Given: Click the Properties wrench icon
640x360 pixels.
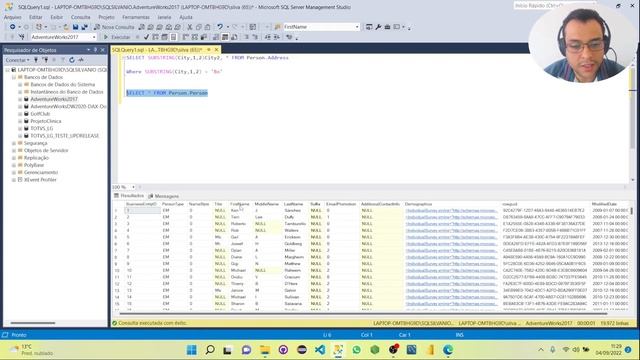Looking at the screenshot, I should (x=378, y=27).
